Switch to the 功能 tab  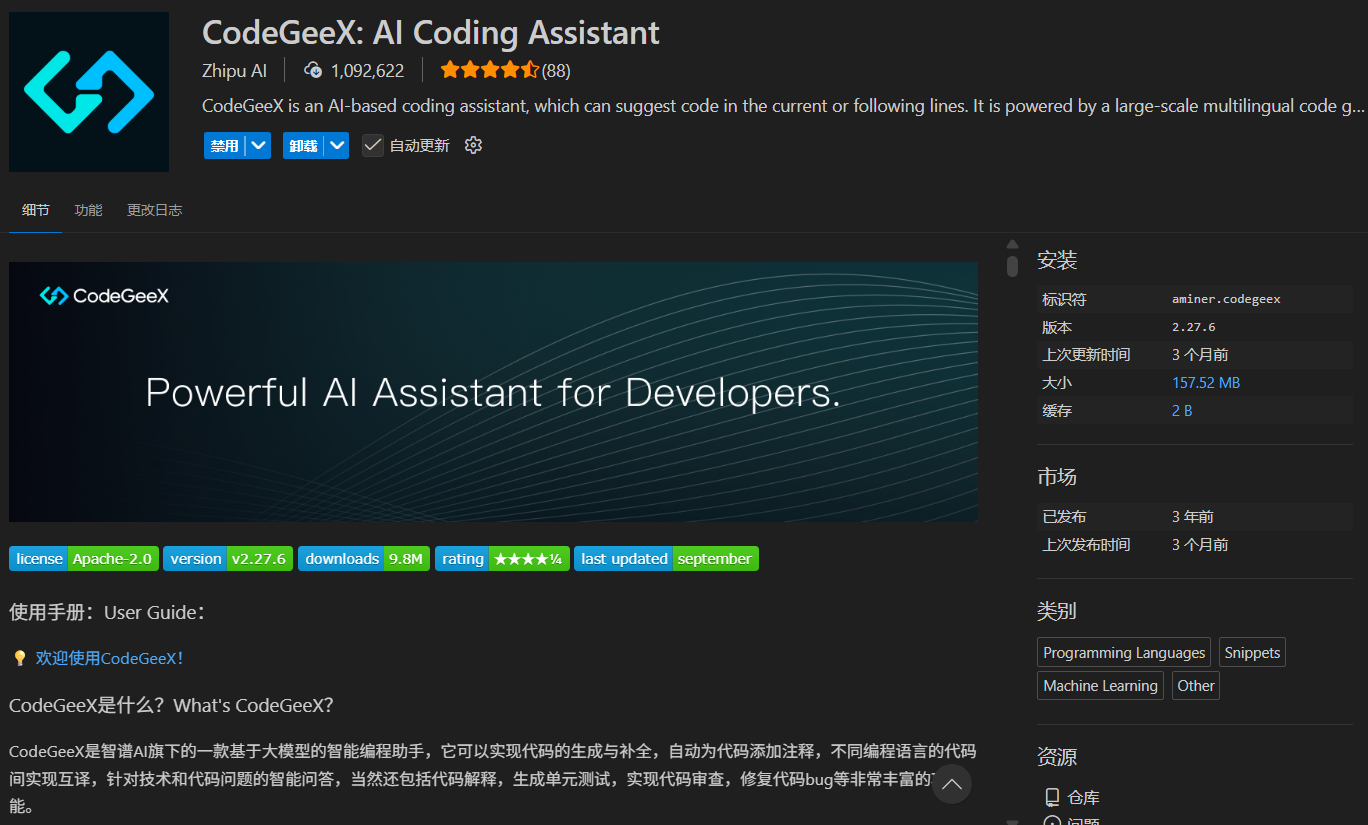[88, 210]
